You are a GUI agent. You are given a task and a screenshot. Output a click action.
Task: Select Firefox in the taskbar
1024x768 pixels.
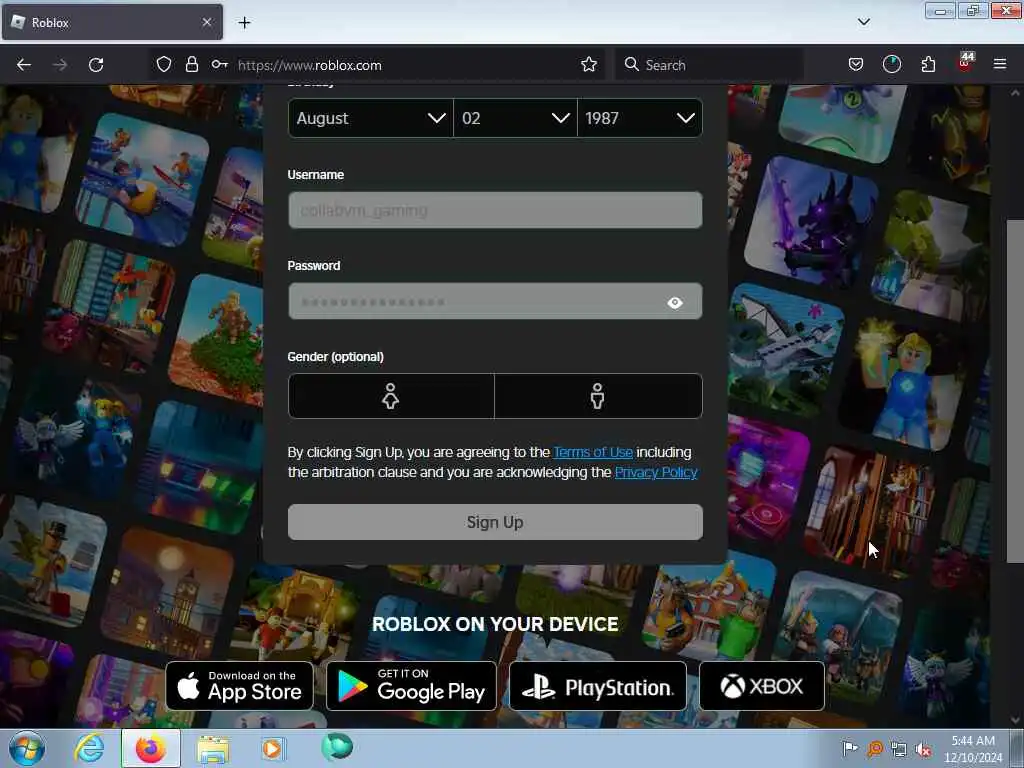[x=151, y=748]
